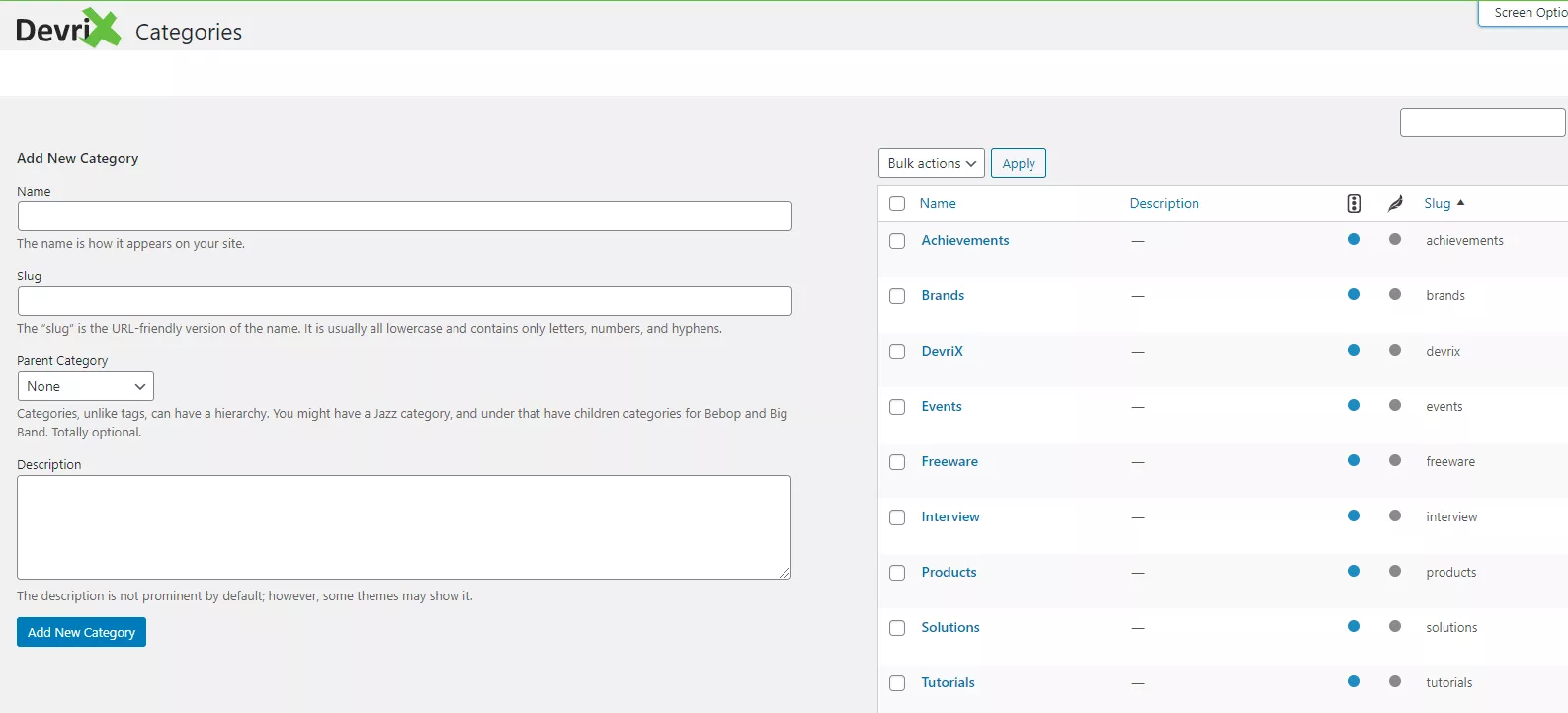Tick the Events category checkbox
This screenshot has width=1568, height=713.
(x=897, y=407)
